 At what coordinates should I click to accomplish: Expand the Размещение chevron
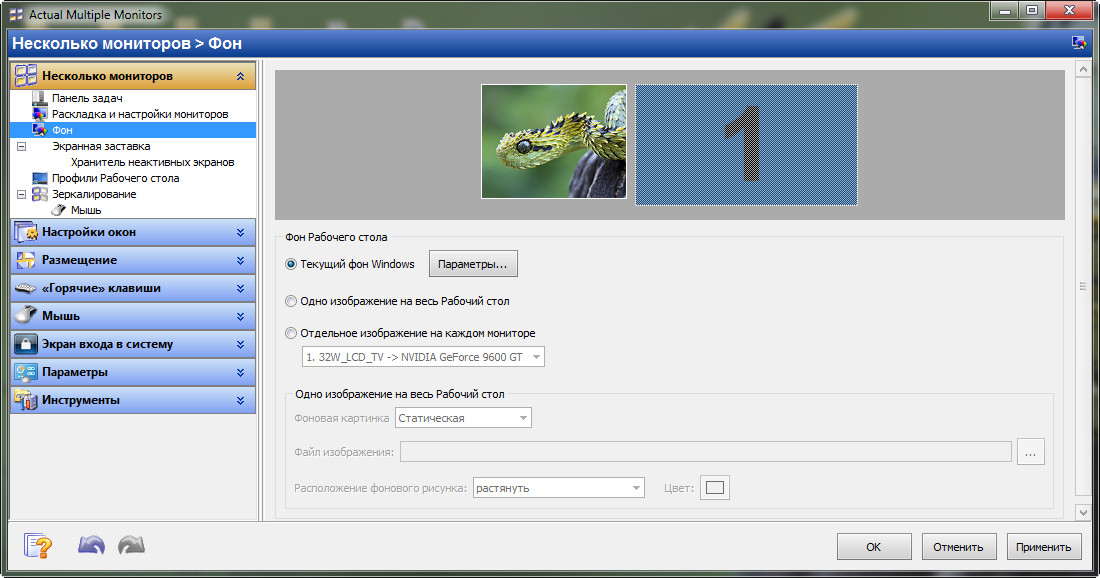[x=241, y=260]
